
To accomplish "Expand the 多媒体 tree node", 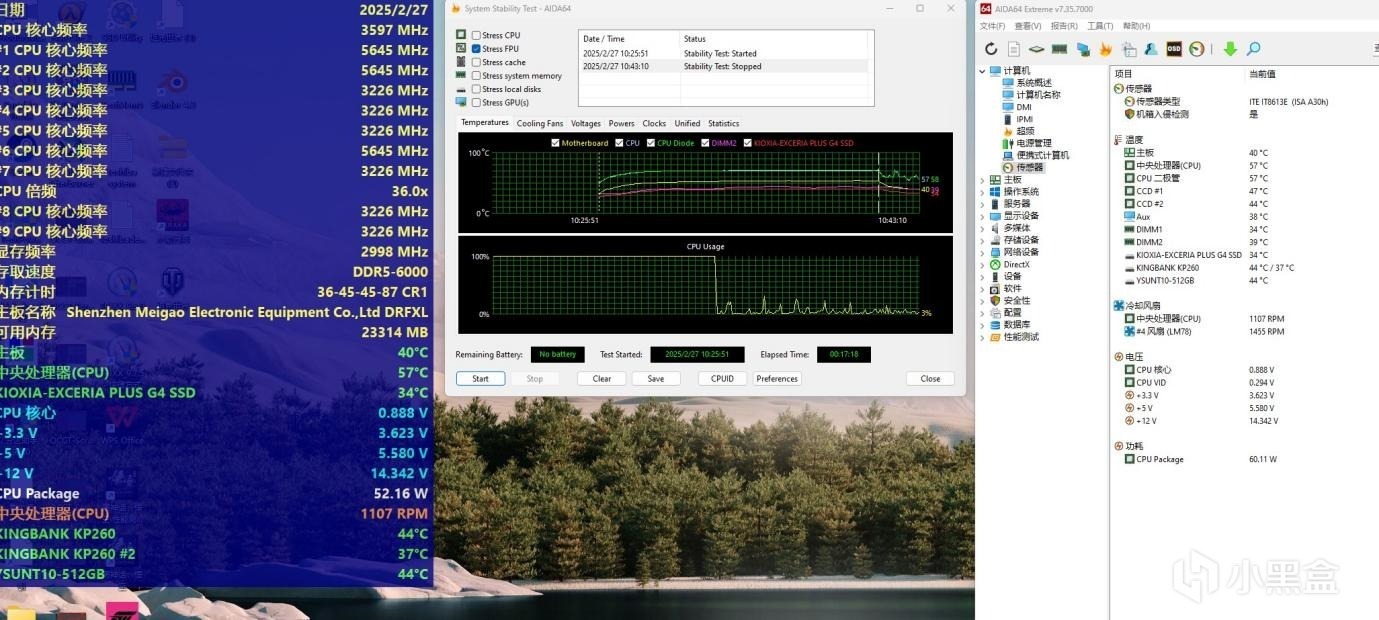I will (982, 228).
